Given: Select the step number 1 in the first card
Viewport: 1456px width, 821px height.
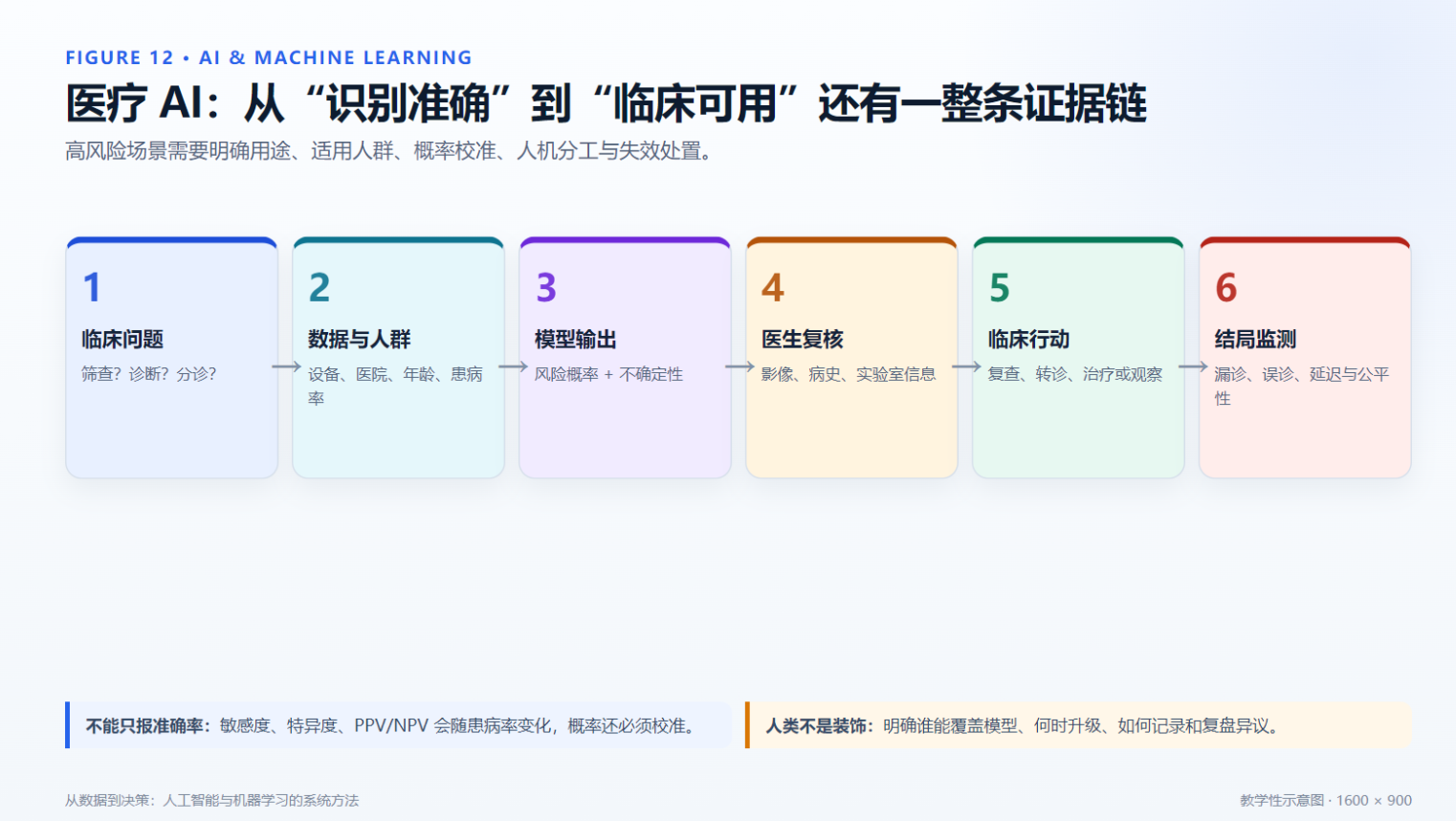Looking at the screenshot, I should tap(92, 287).
